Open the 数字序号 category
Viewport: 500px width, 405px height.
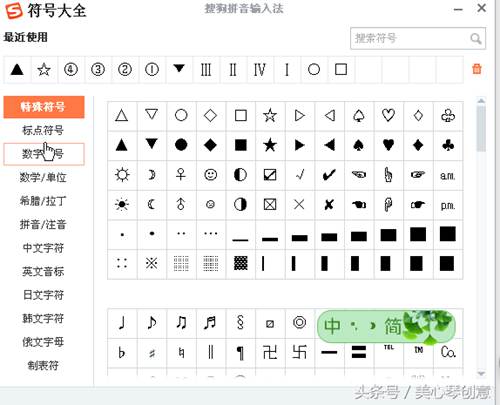tap(44, 154)
